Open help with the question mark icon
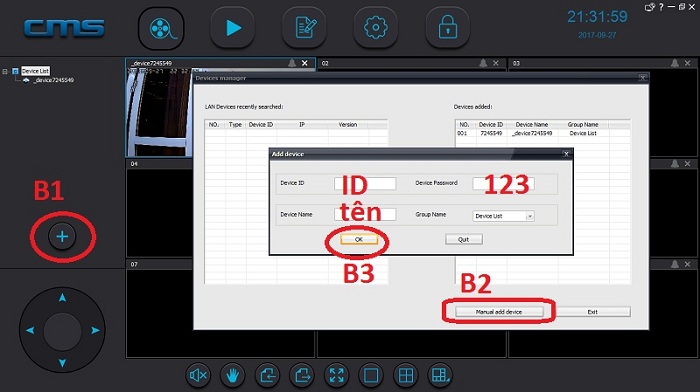This screenshot has height=392, width=700. [x=661, y=7]
